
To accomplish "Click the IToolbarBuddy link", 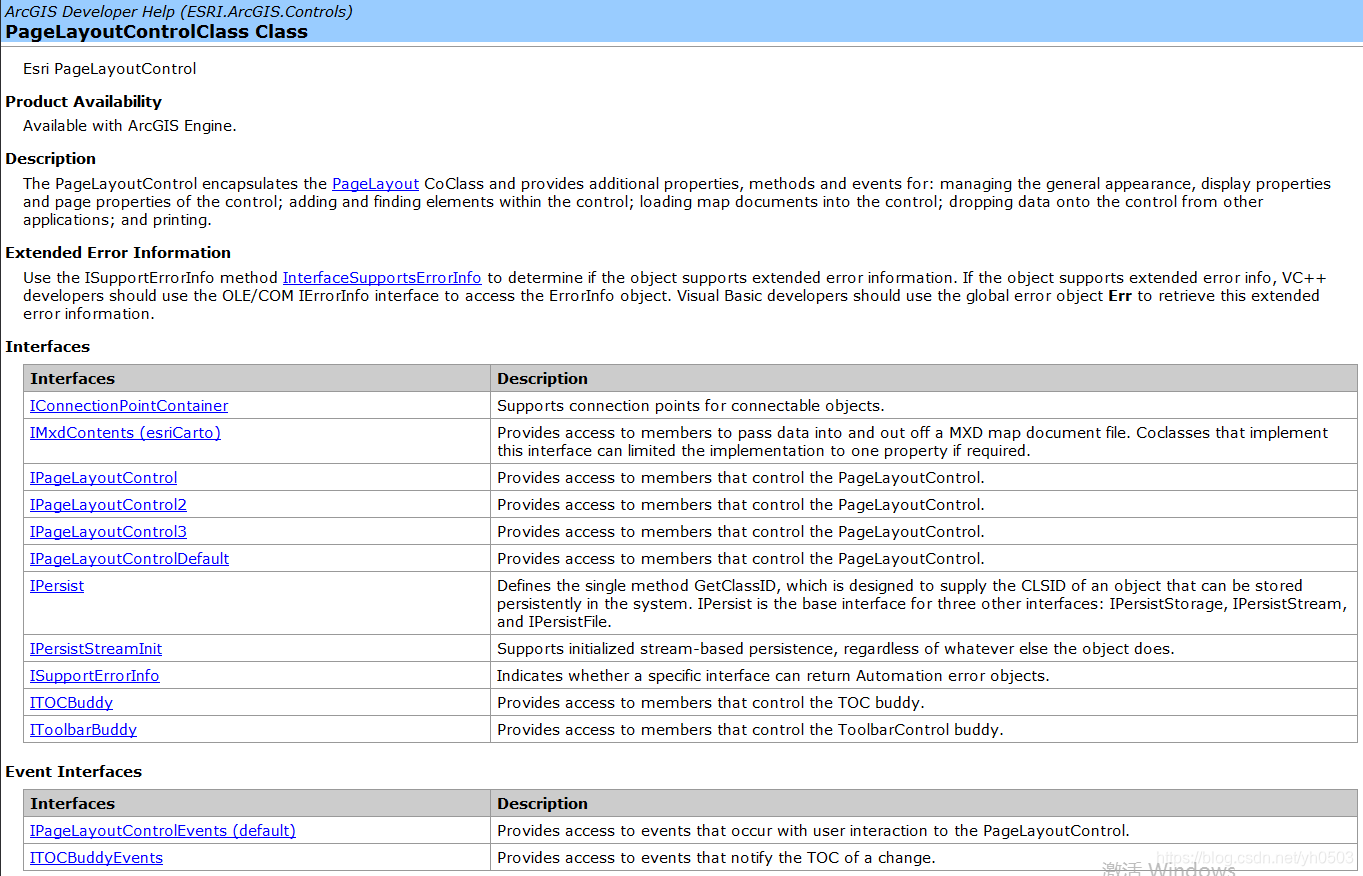I will (83, 730).
